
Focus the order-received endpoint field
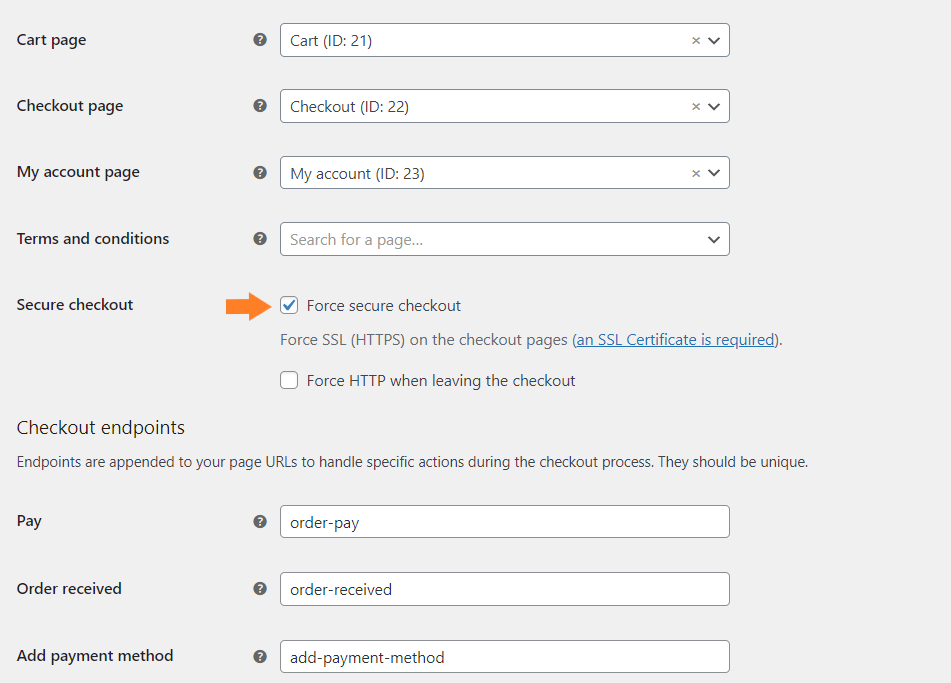coord(504,589)
